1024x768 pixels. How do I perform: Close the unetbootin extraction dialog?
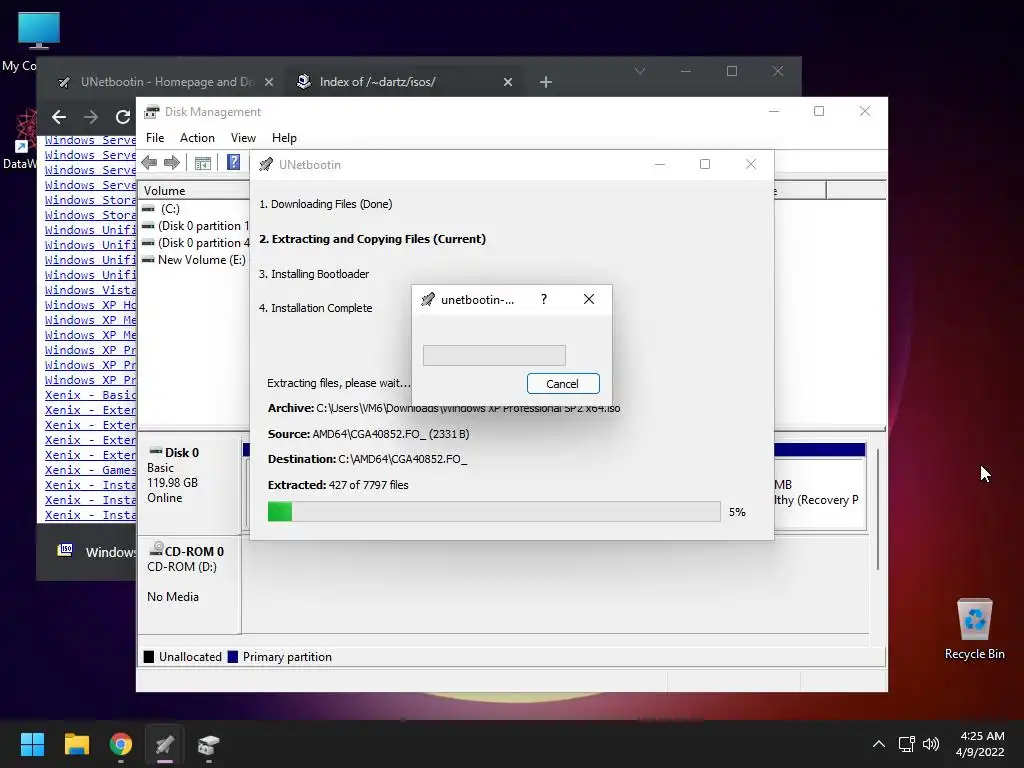pos(588,299)
